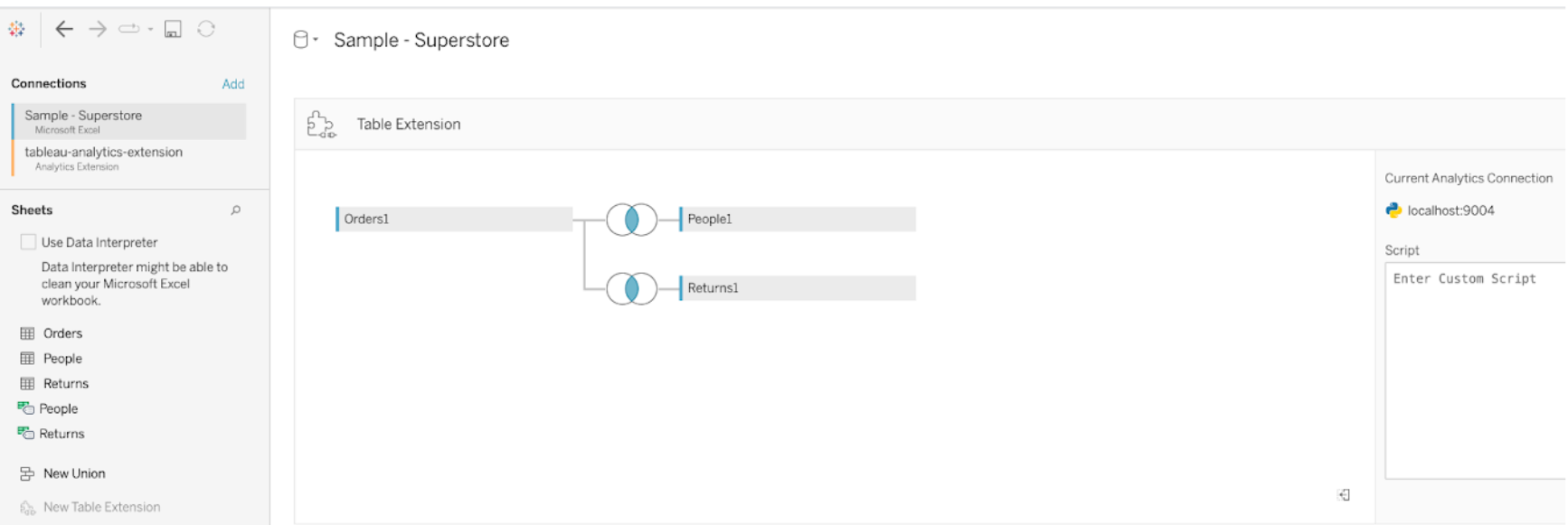Select the tableau-analytics-extension connection
This screenshot has width=1568, height=525.
pyautogui.click(x=129, y=158)
